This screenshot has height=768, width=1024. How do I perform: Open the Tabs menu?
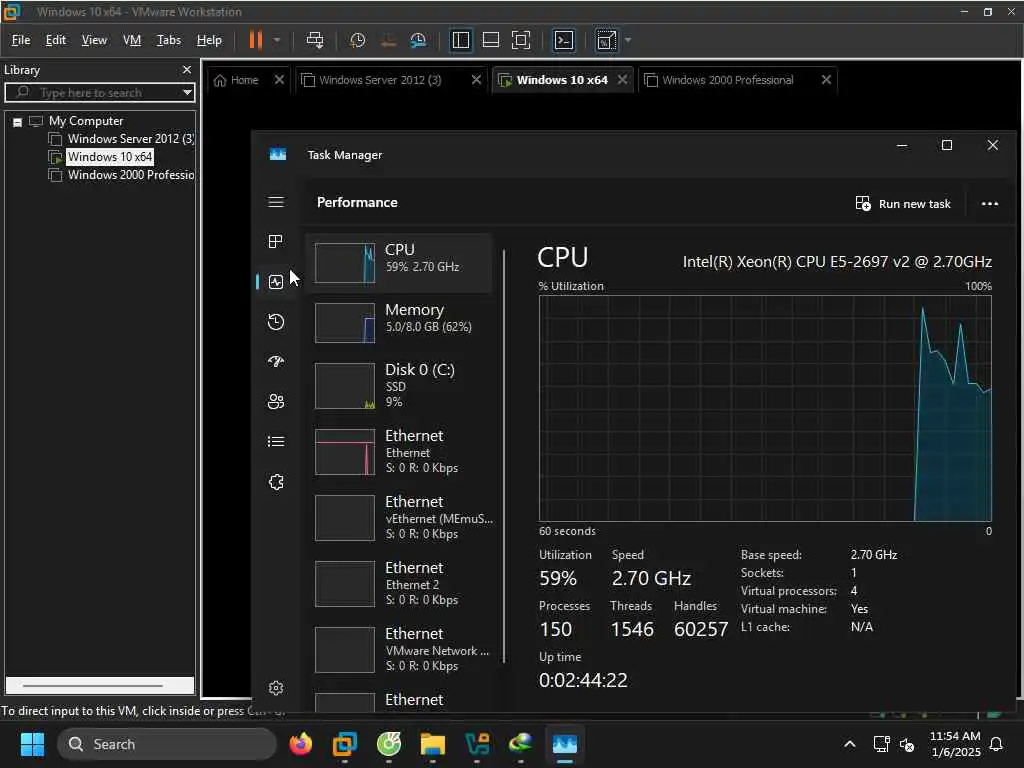[168, 40]
